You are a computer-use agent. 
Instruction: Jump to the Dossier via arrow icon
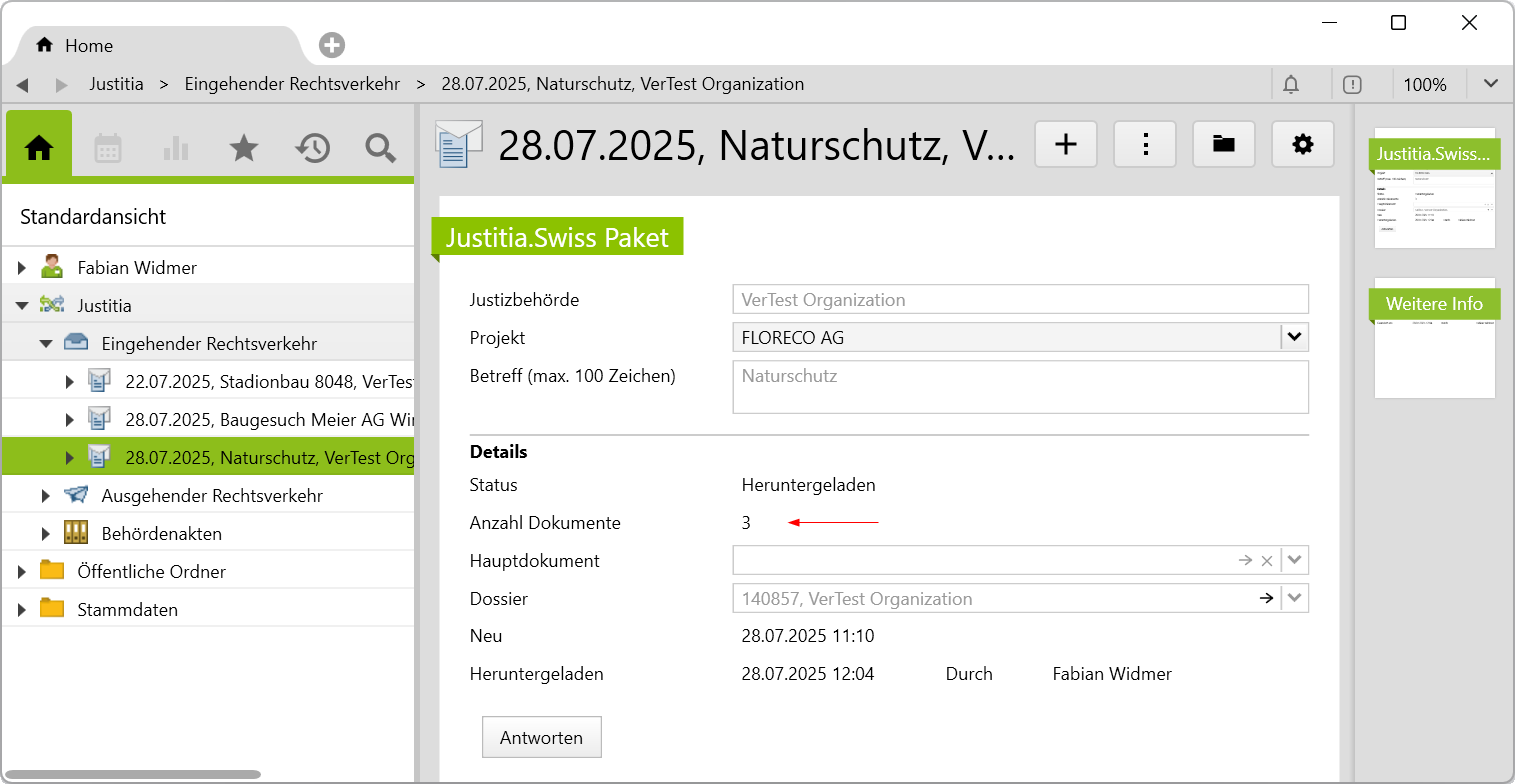(1266, 599)
